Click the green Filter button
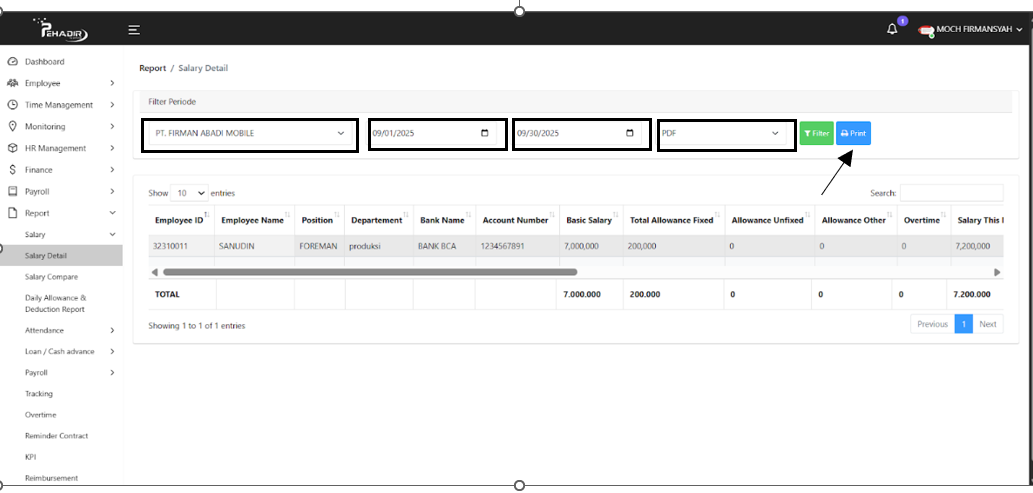 tap(816, 133)
